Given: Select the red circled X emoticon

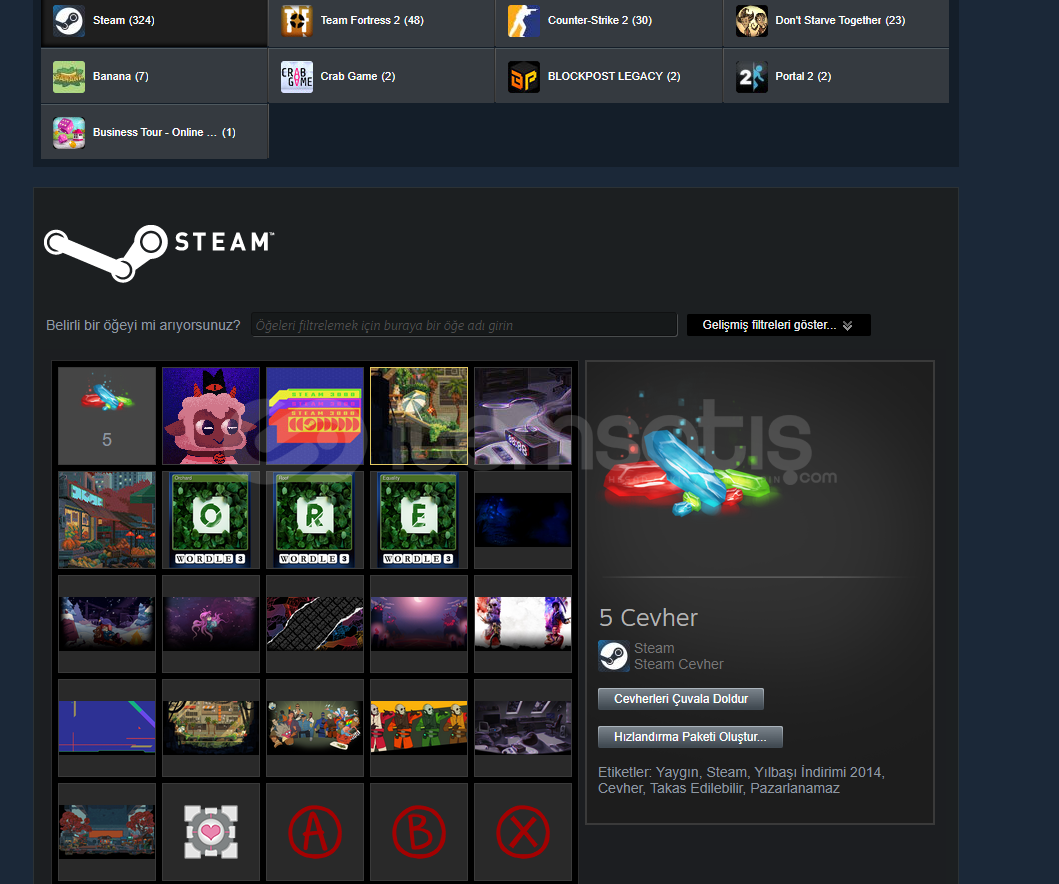Looking at the screenshot, I should (523, 832).
